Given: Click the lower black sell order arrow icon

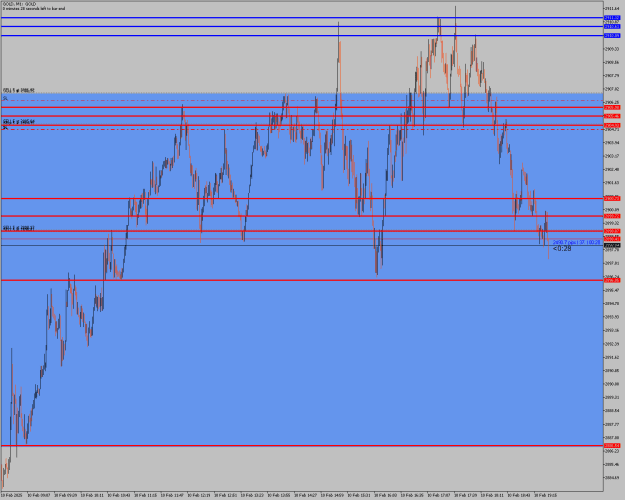Looking at the screenshot, I should [x=5, y=127].
